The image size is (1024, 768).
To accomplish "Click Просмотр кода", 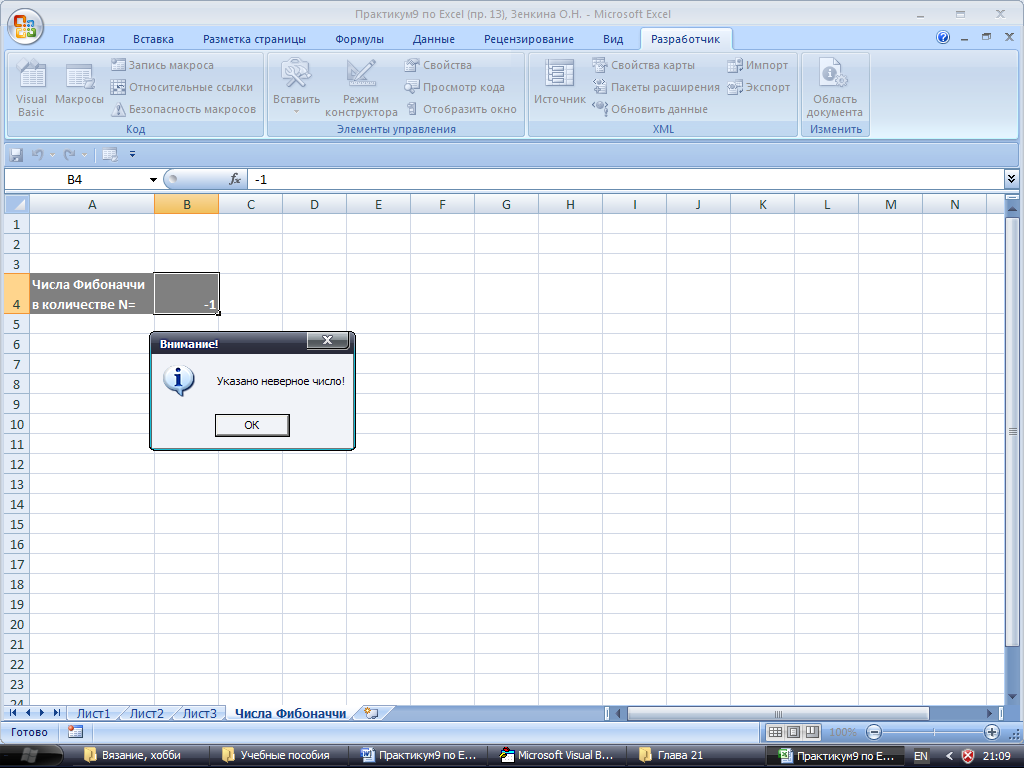I will pyautogui.click(x=455, y=87).
